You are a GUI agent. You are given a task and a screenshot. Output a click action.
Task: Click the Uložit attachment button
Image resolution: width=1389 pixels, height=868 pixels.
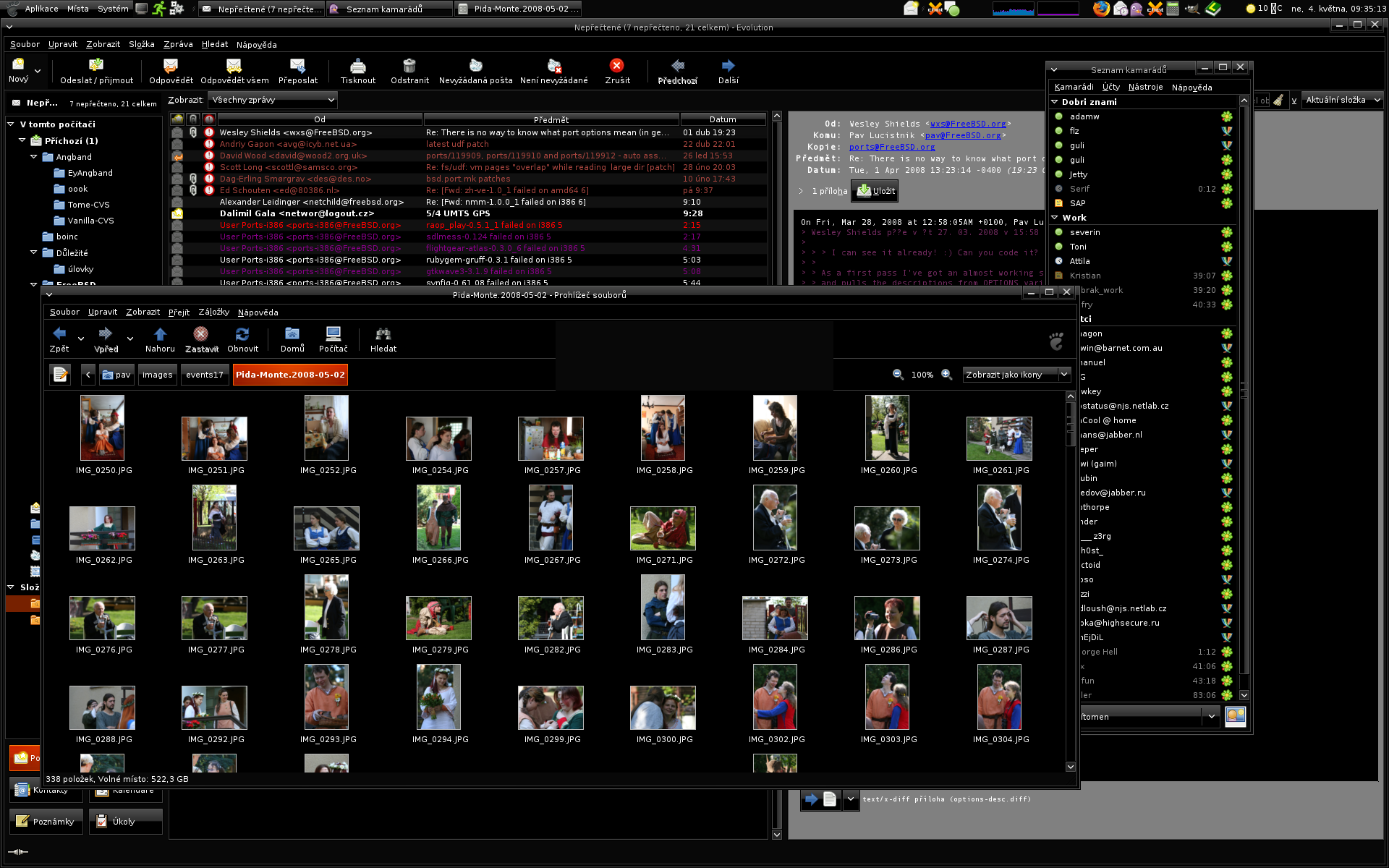876,191
